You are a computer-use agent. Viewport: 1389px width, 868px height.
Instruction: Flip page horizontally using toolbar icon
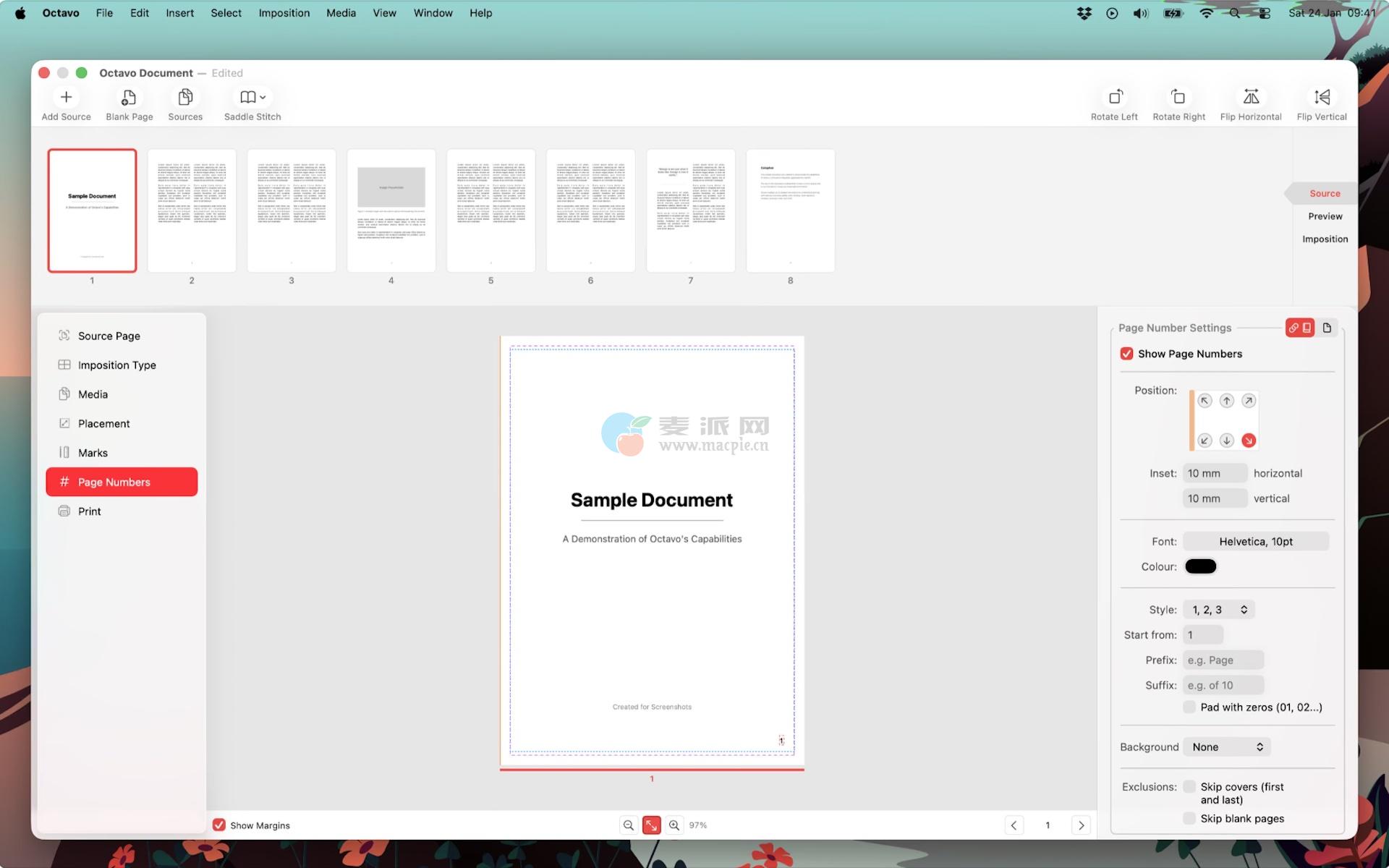coord(1250,97)
